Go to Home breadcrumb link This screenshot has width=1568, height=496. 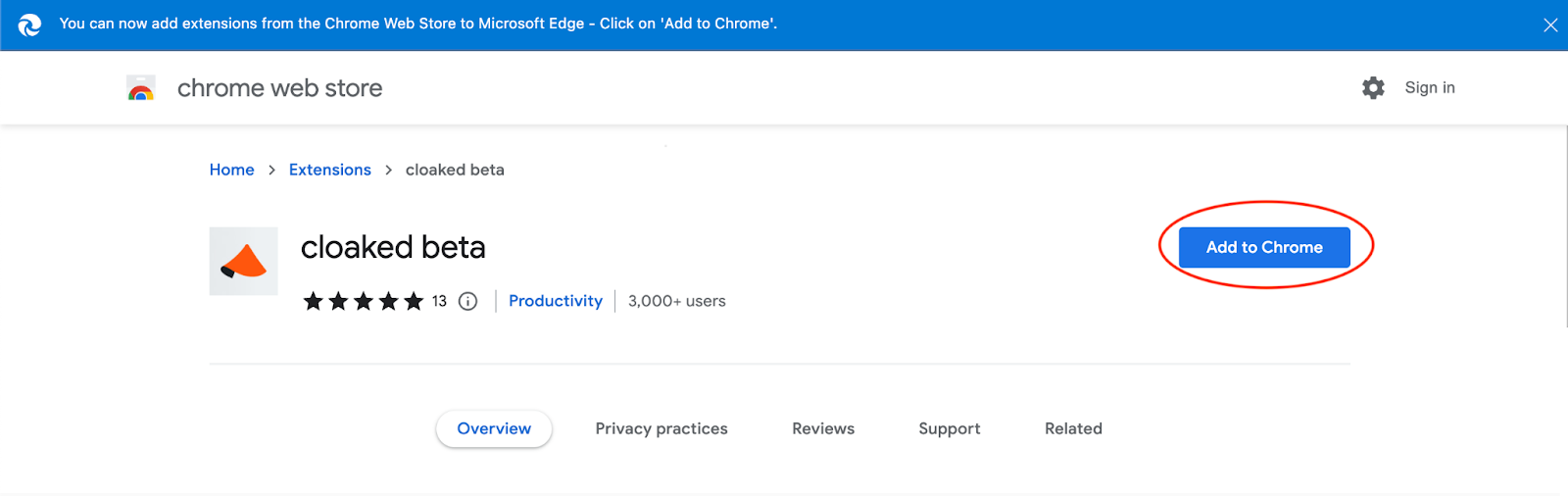pos(231,170)
